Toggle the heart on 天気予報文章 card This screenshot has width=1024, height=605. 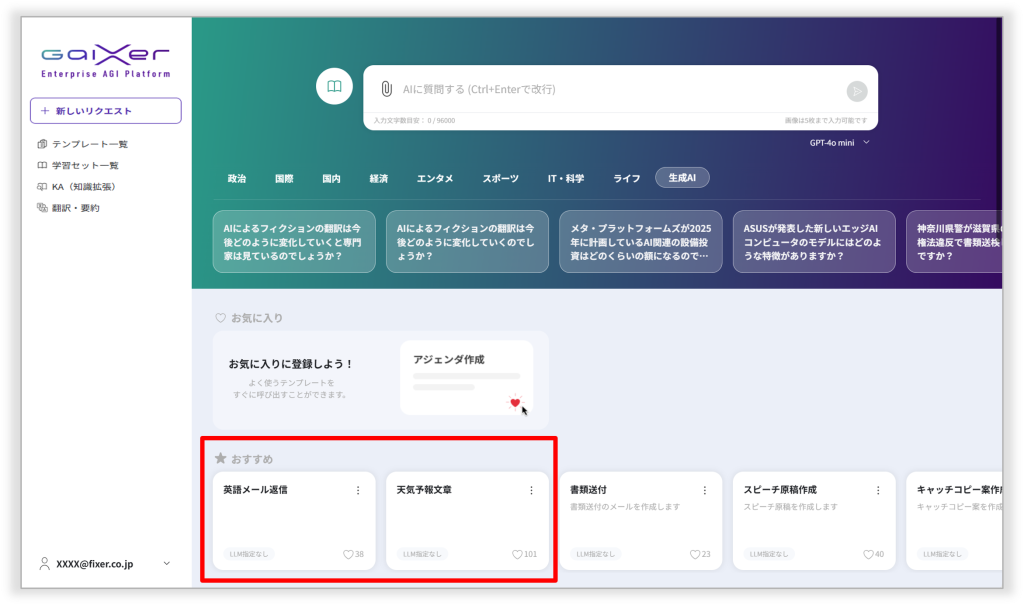(518, 554)
